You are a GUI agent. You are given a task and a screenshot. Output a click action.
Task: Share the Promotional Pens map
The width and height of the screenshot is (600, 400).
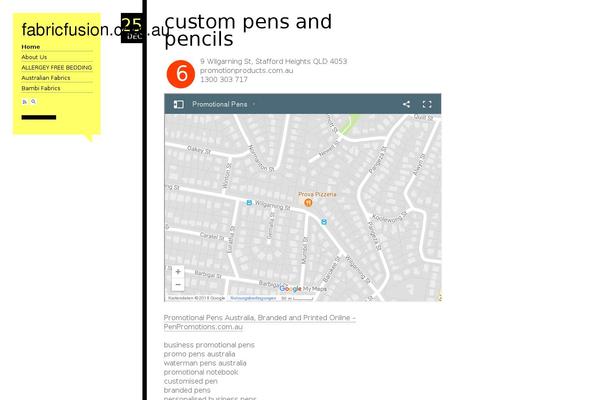pyautogui.click(x=406, y=104)
